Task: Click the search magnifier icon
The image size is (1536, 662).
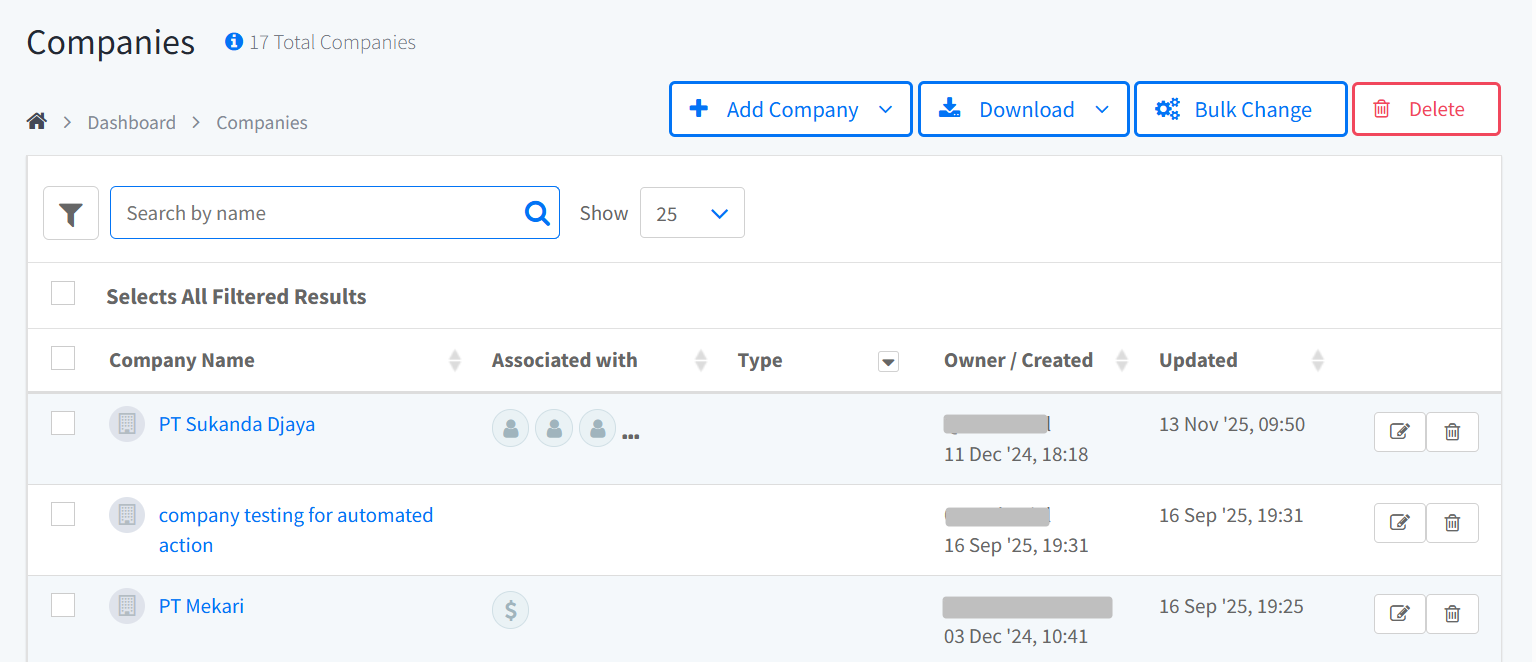Action: pyautogui.click(x=537, y=213)
